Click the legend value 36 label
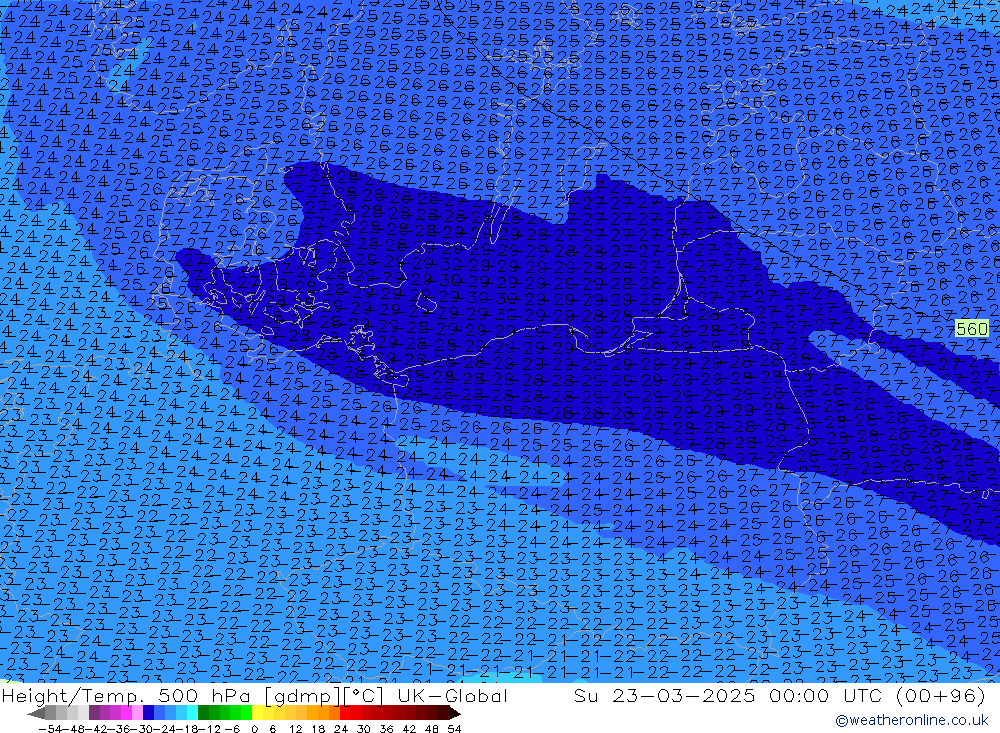Screen dimensions: 1000x733 pyautogui.click(x=386, y=729)
